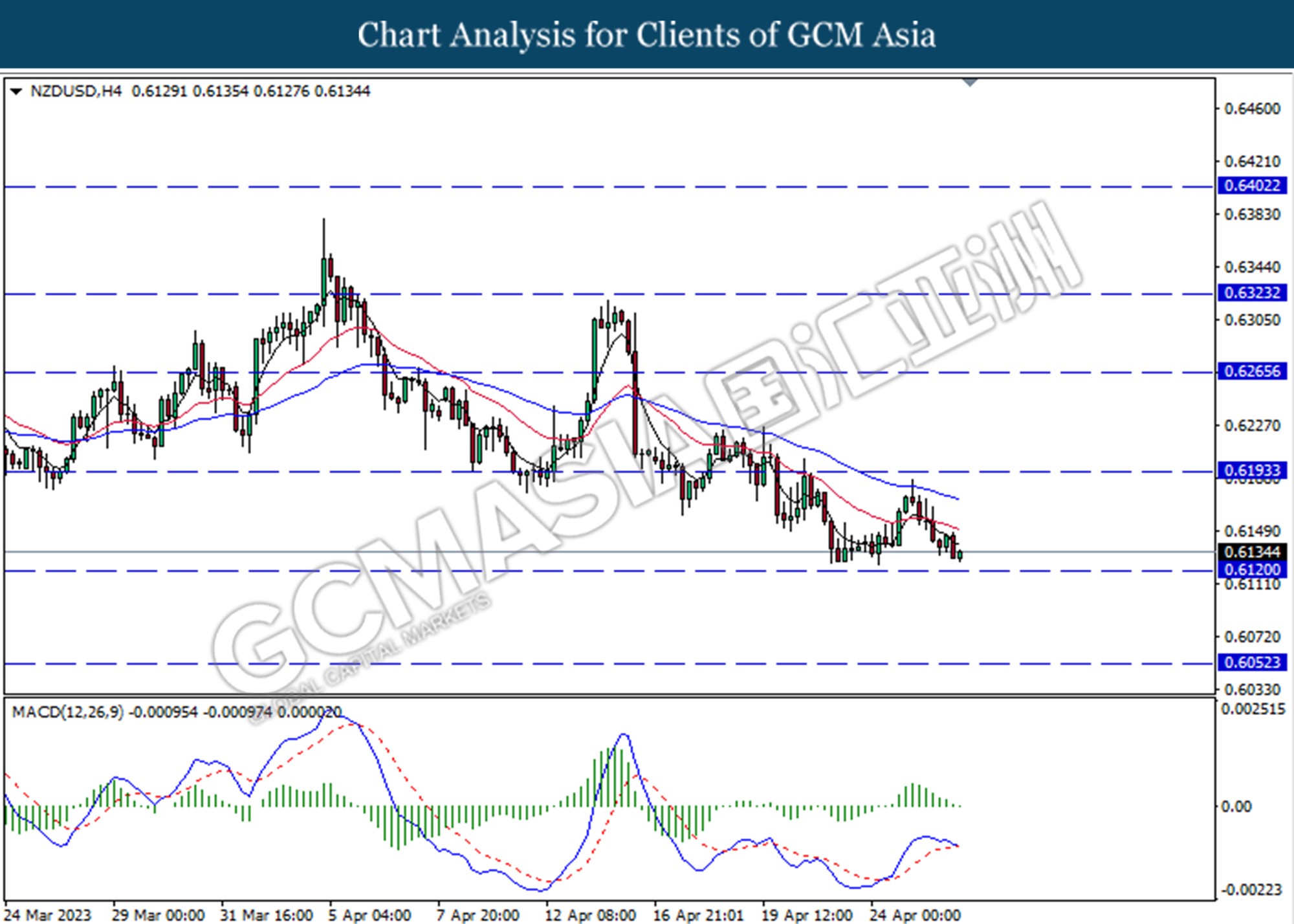The height and width of the screenshot is (924, 1294).
Task: Select the 0.64022 price level label
Action: 1252,186
